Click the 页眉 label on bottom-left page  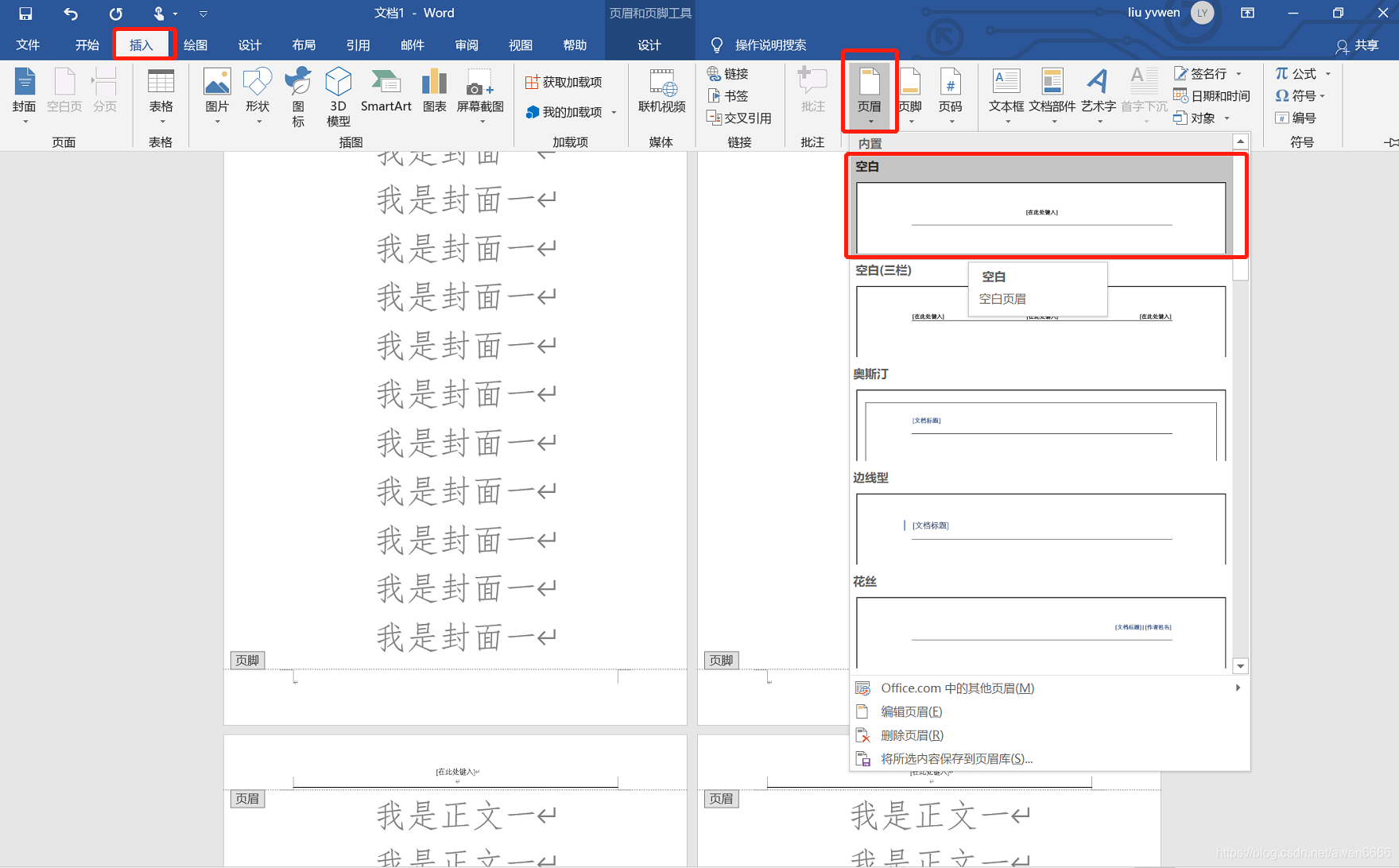[247, 799]
